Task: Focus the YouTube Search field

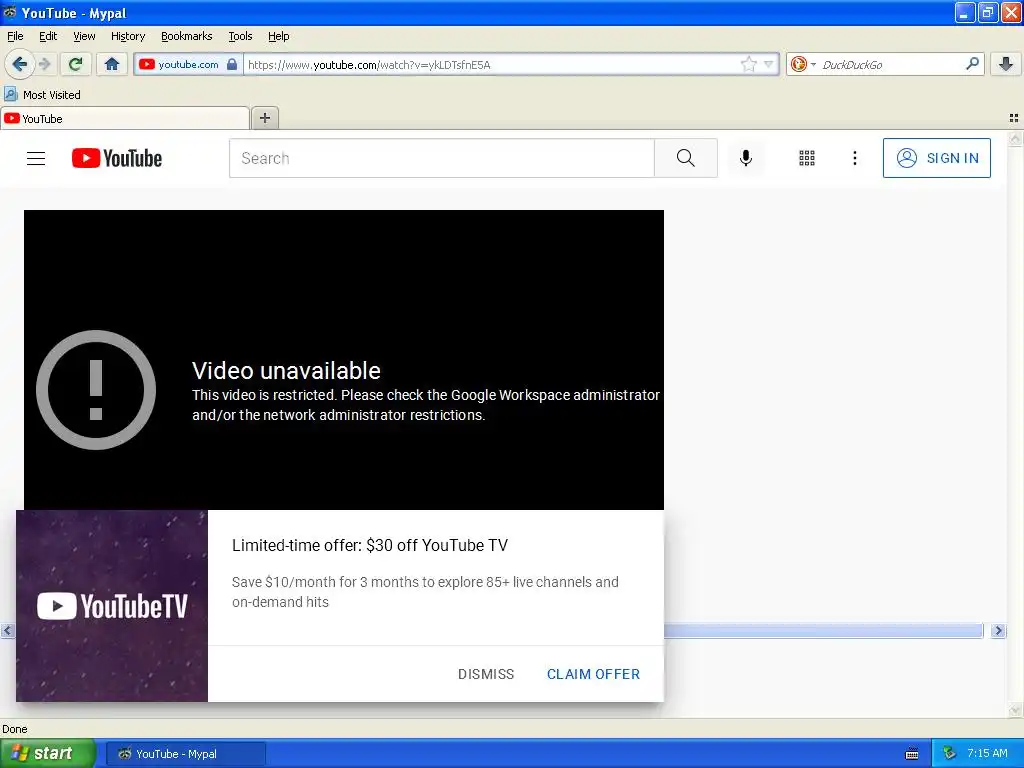Action: tap(441, 158)
